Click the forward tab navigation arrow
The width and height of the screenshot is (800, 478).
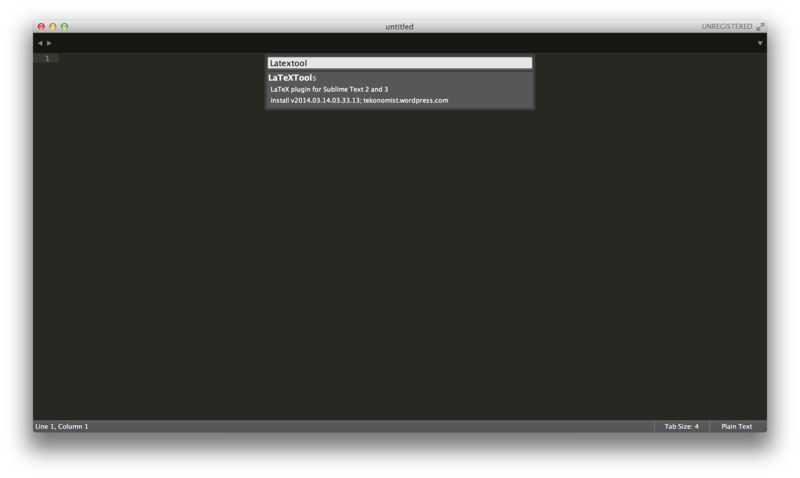pos(49,43)
